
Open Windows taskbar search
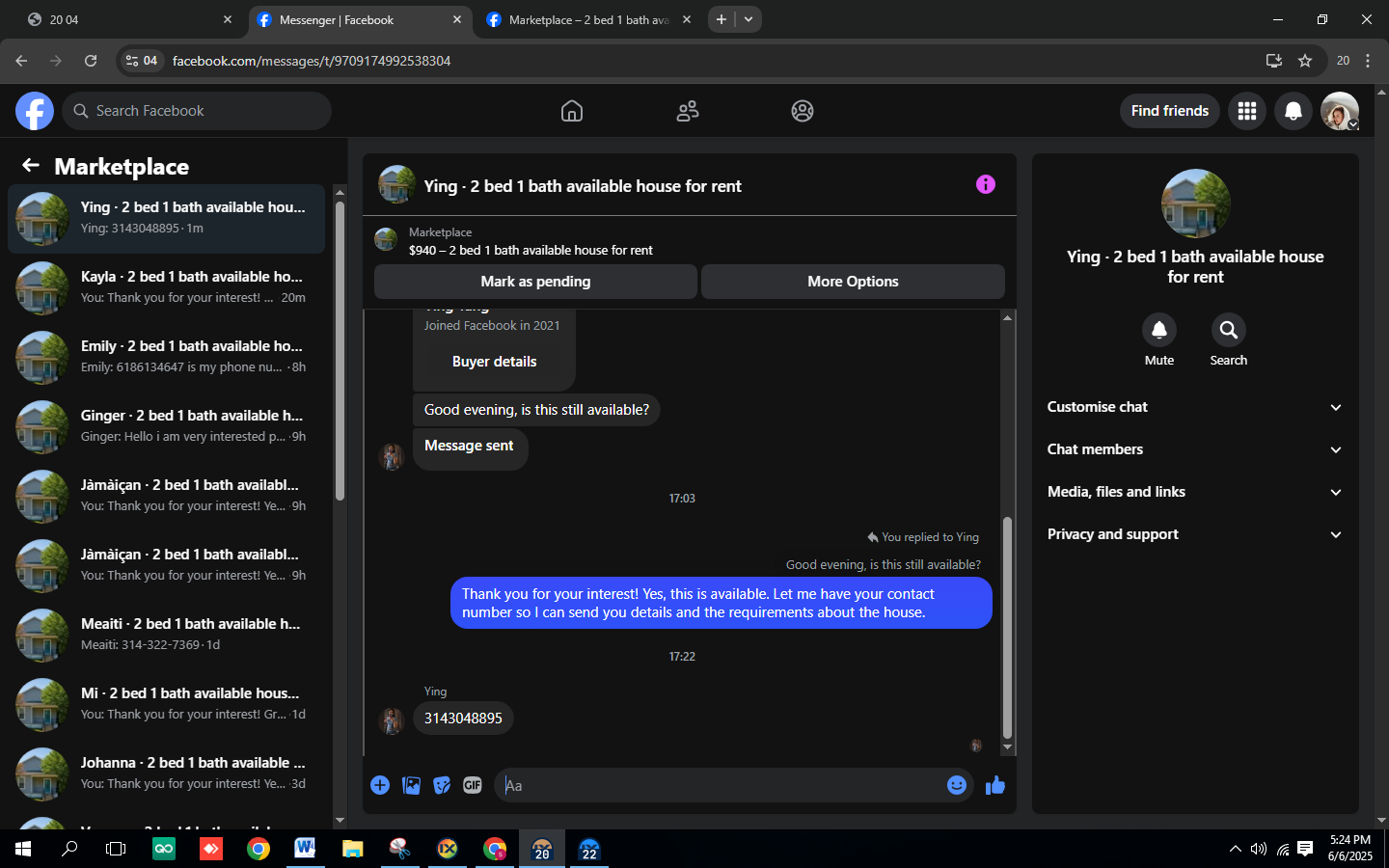click(69, 849)
